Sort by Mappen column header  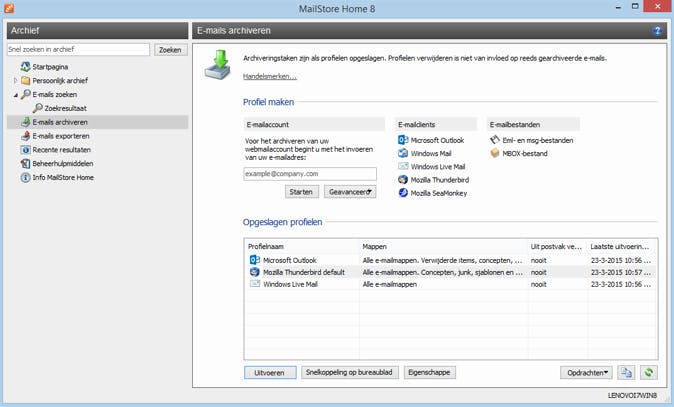click(444, 246)
